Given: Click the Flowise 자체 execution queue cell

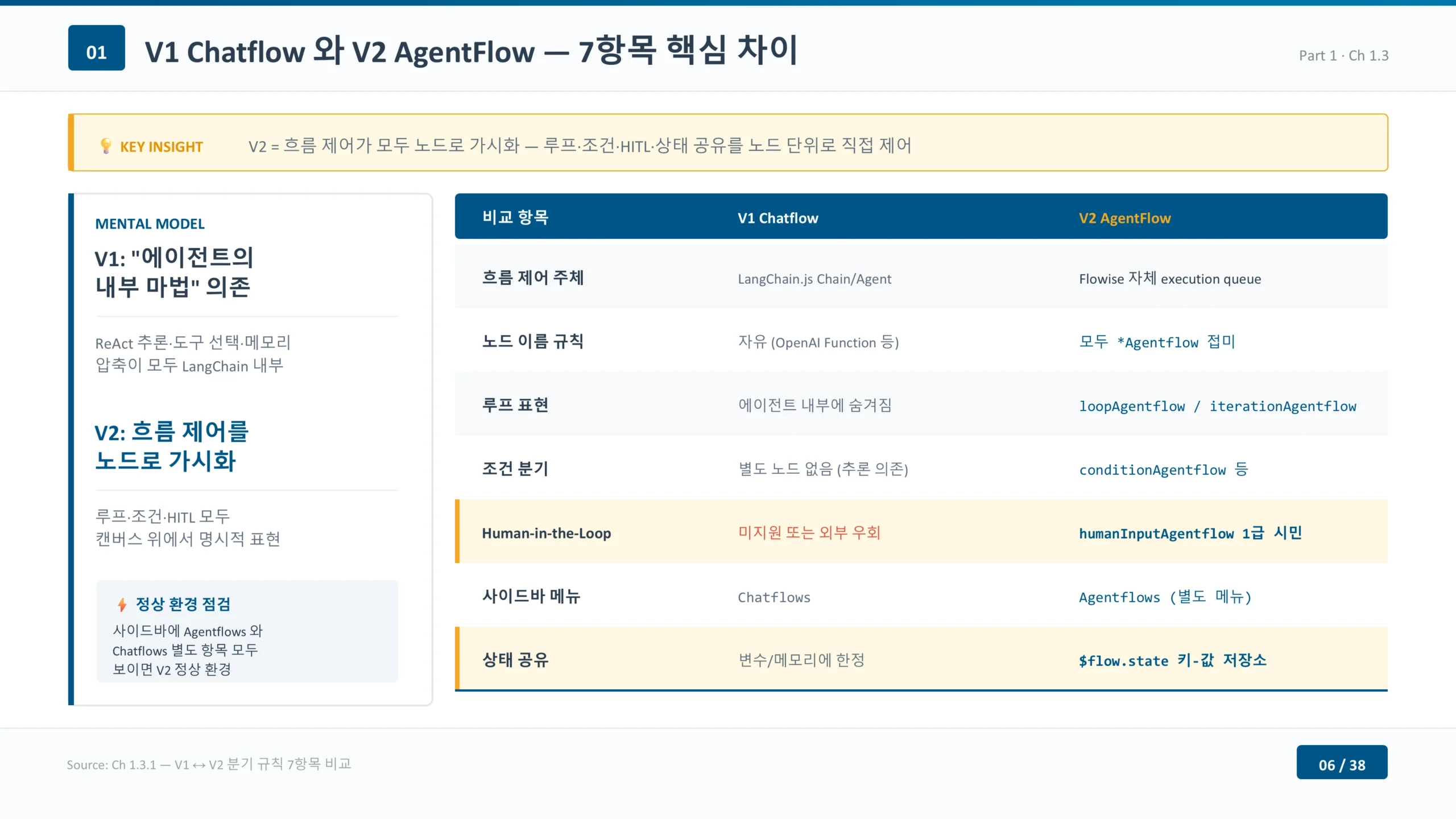Looking at the screenshot, I should (x=1170, y=278).
